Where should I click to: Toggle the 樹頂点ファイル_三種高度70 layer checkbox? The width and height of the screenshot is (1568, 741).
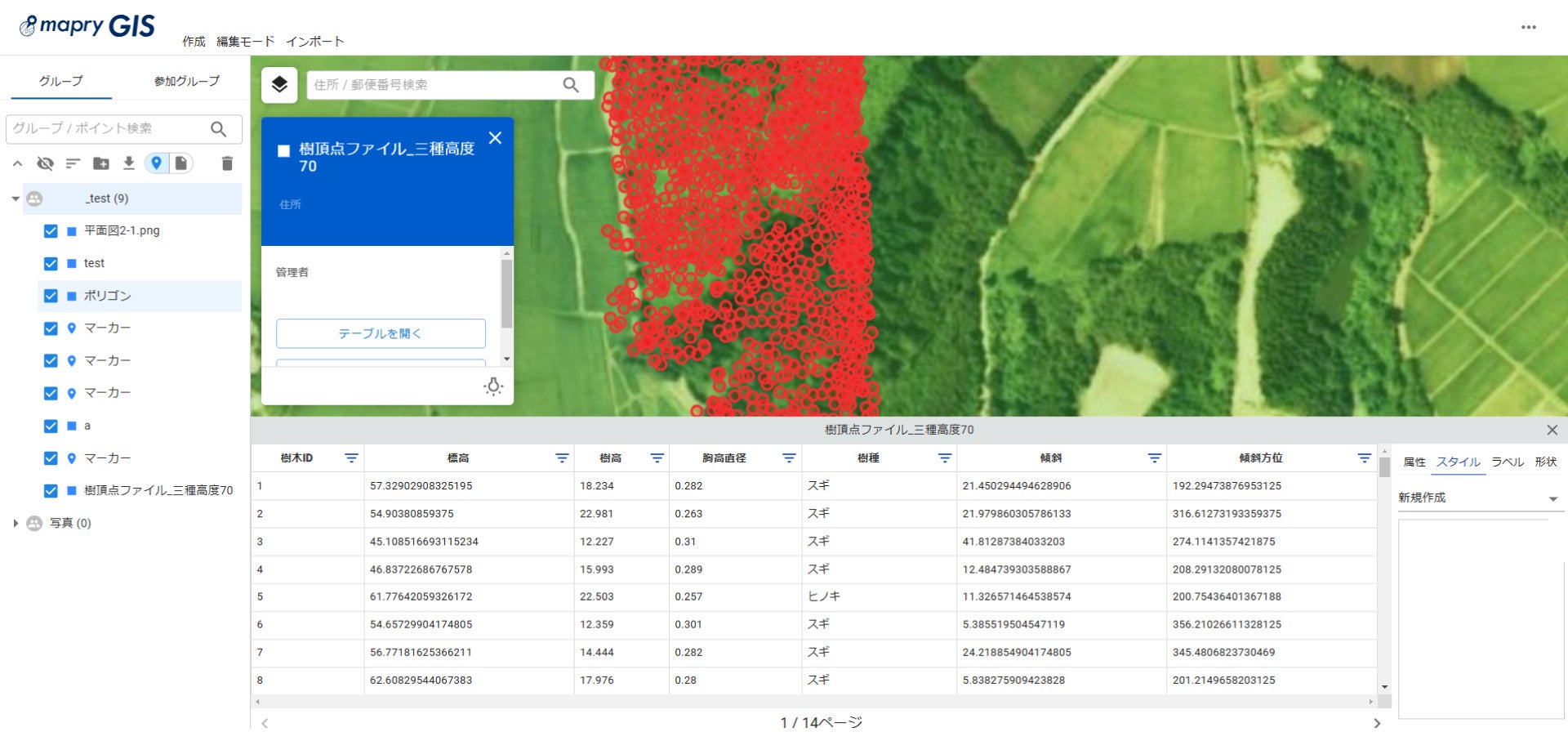tap(51, 491)
